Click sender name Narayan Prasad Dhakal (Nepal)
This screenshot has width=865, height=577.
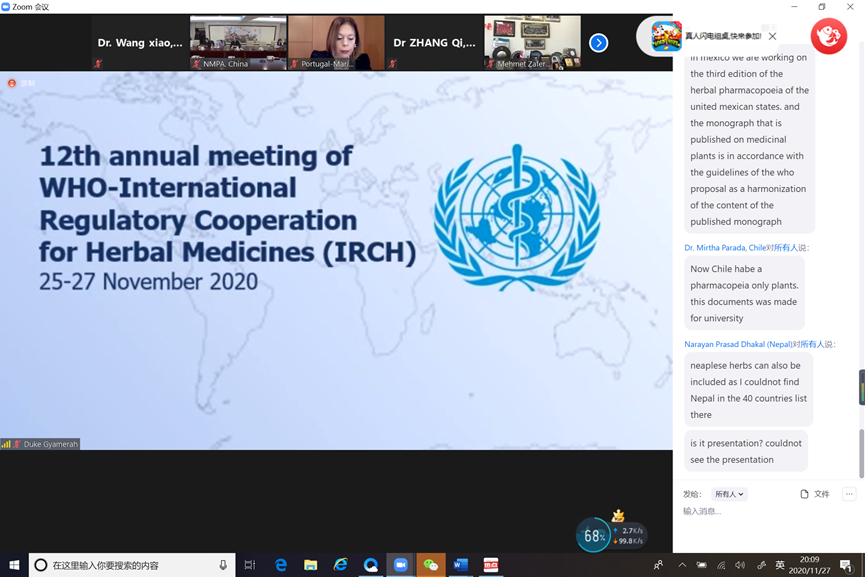[738, 344]
